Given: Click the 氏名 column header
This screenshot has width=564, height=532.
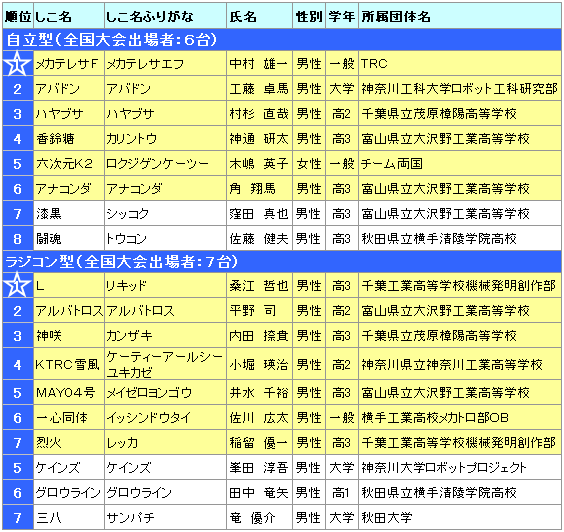Looking at the screenshot, I should pyautogui.click(x=259, y=16).
